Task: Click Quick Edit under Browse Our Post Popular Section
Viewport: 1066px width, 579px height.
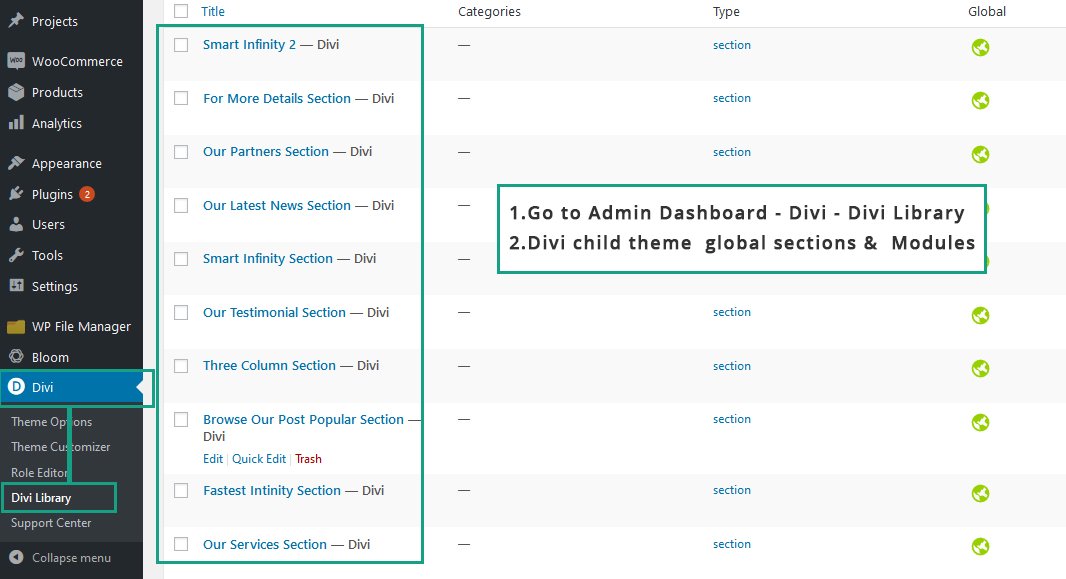Action: pos(259,459)
